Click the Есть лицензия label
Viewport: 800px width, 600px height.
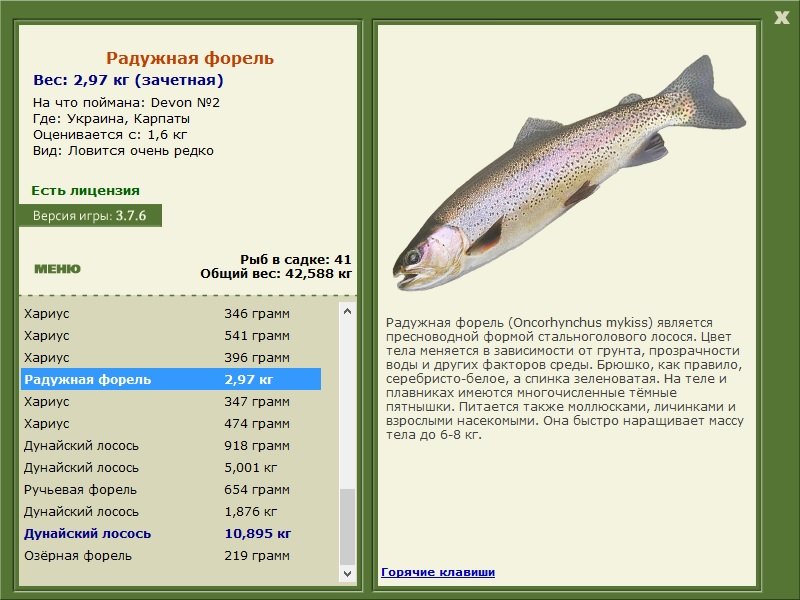[85, 190]
